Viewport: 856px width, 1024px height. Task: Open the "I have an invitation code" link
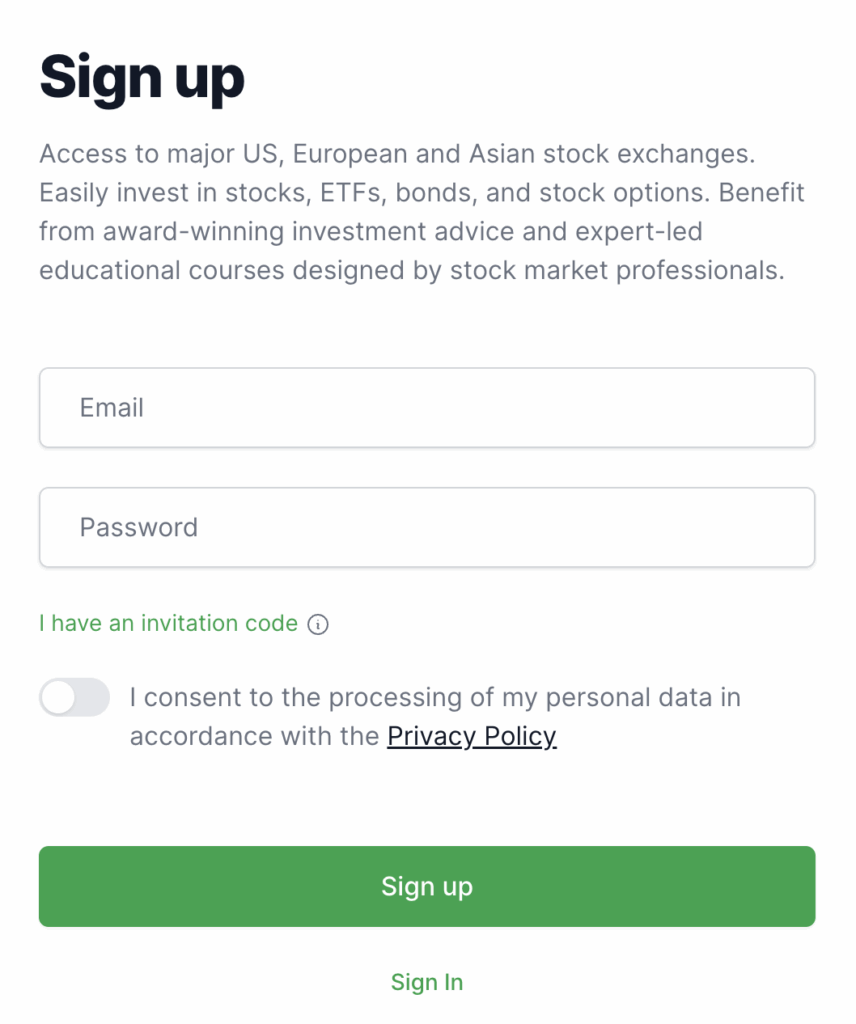(168, 624)
